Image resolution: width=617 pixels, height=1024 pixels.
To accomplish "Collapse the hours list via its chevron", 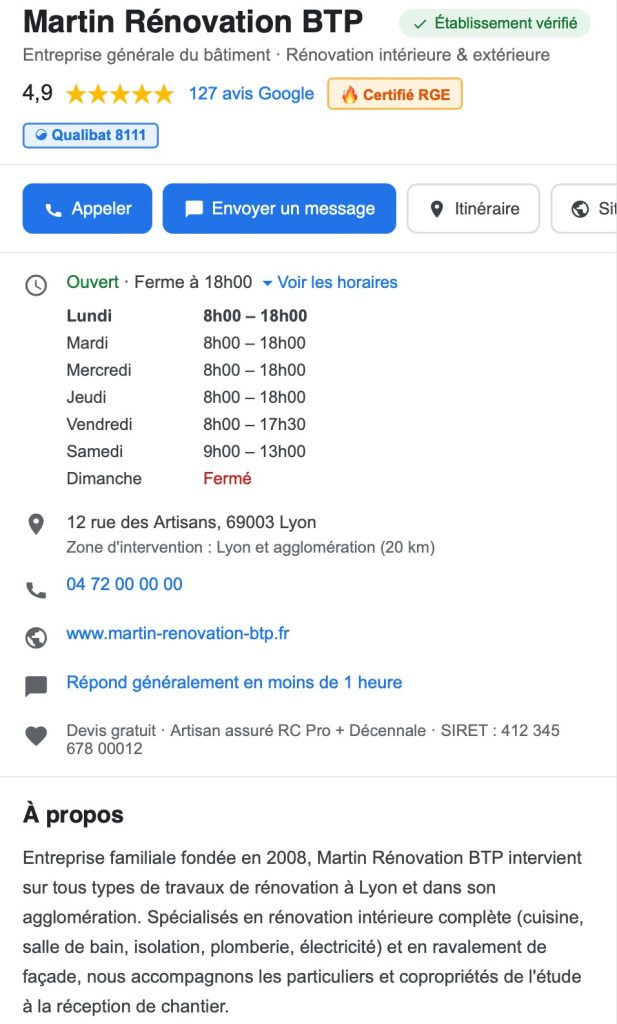I will 266,282.
